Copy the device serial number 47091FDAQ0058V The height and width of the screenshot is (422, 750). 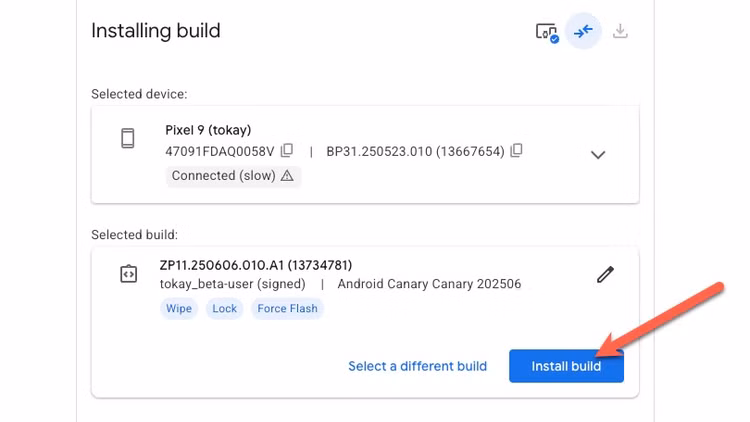(287, 151)
